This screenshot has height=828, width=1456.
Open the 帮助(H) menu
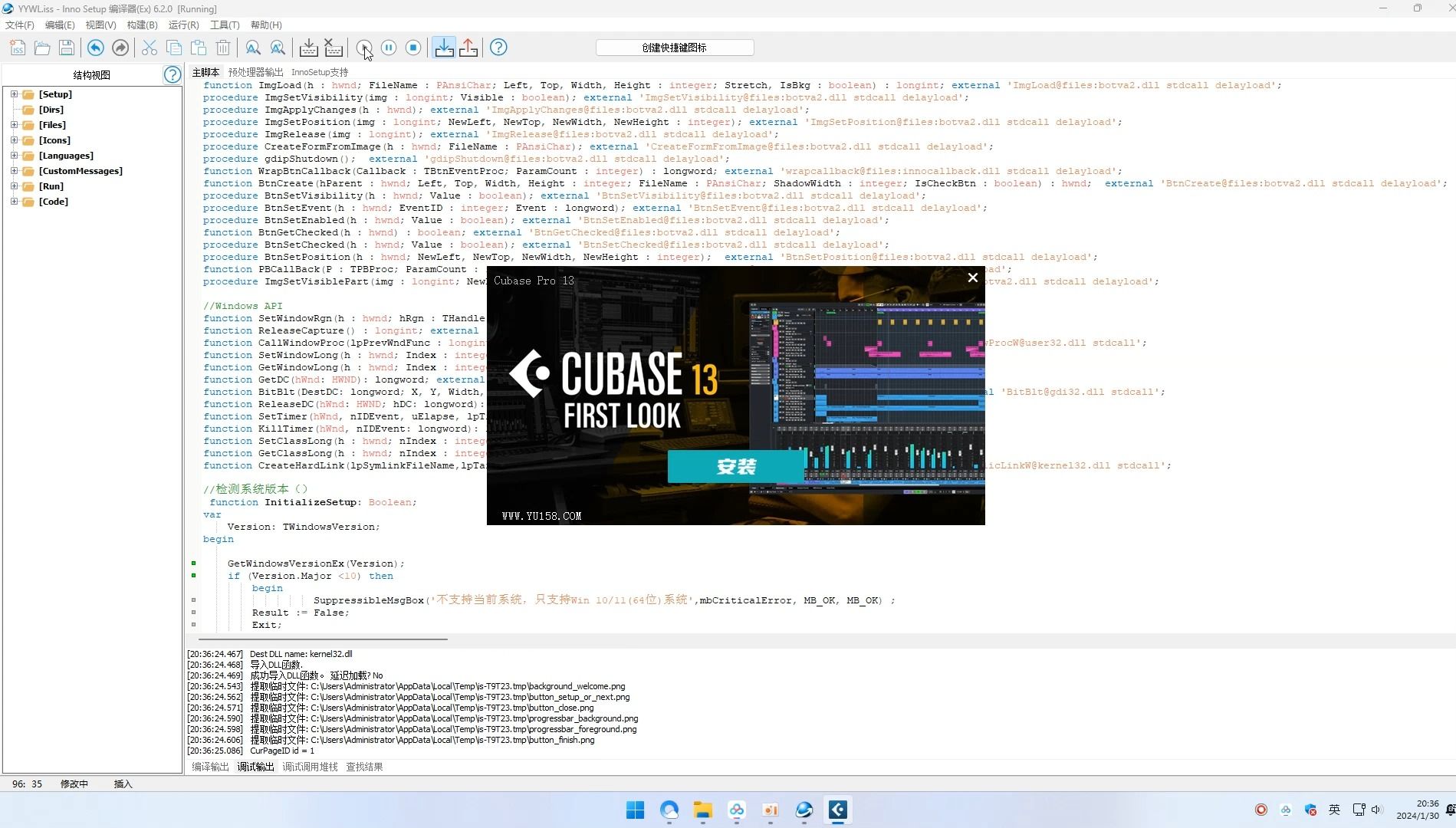(266, 25)
